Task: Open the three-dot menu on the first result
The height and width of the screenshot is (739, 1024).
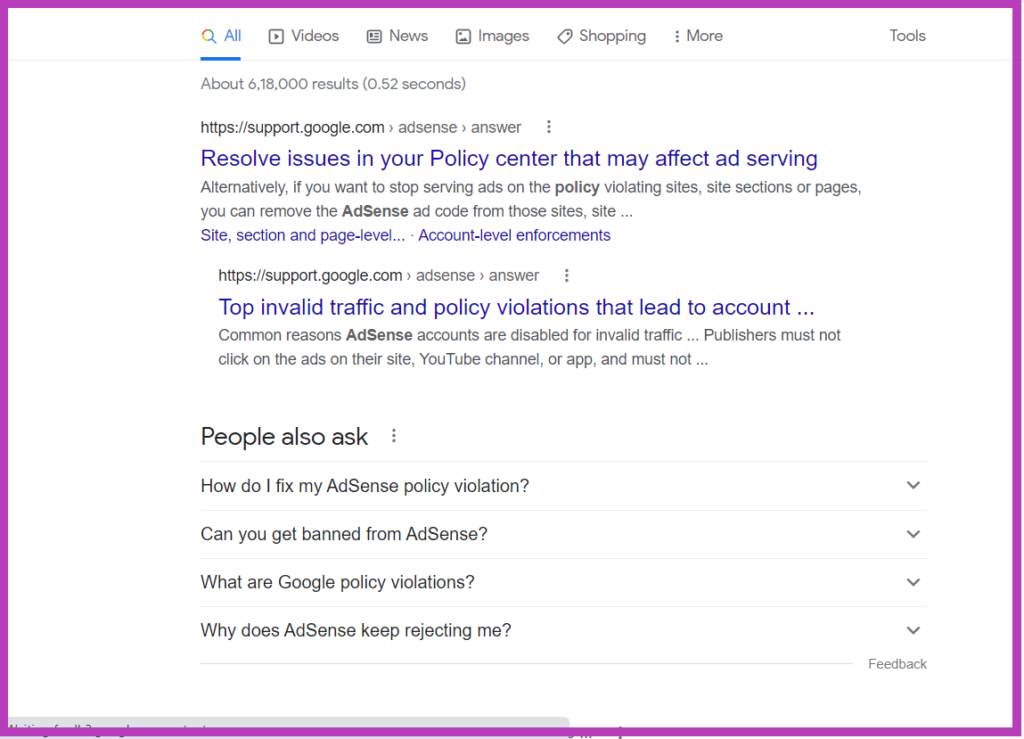Action: 548,127
